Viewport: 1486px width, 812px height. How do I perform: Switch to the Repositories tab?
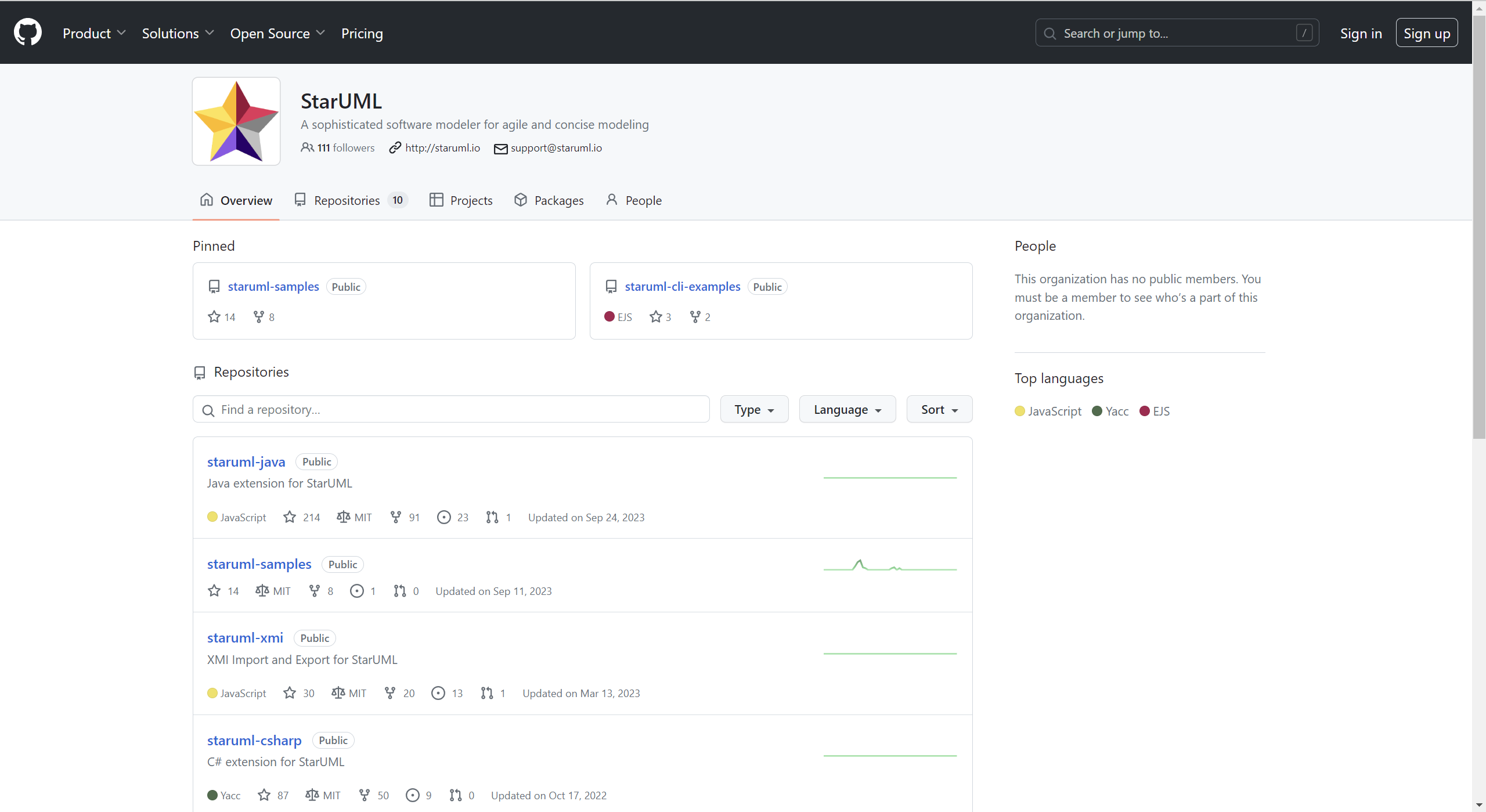(351, 200)
